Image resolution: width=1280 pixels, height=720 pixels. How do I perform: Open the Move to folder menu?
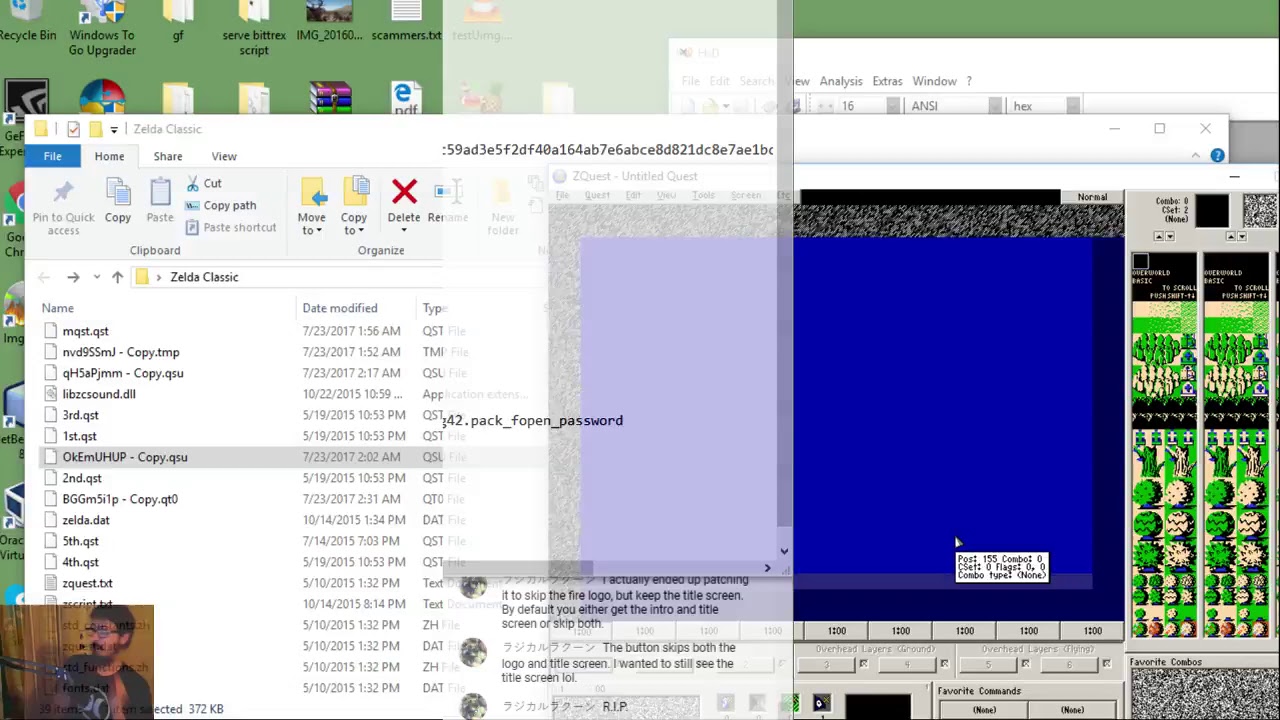pyautogui.click(x=312, y=208)
